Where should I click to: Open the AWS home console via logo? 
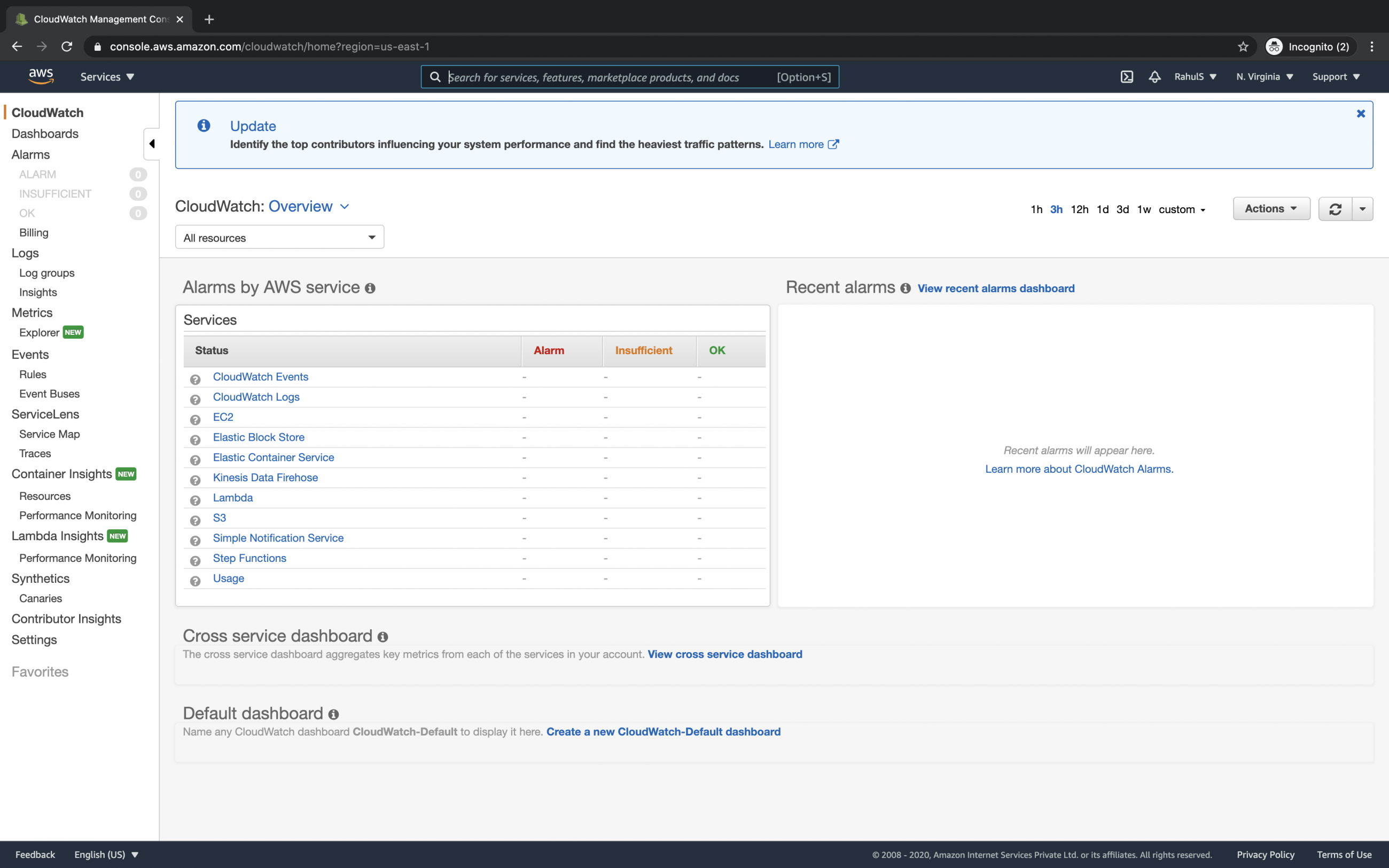40,76
